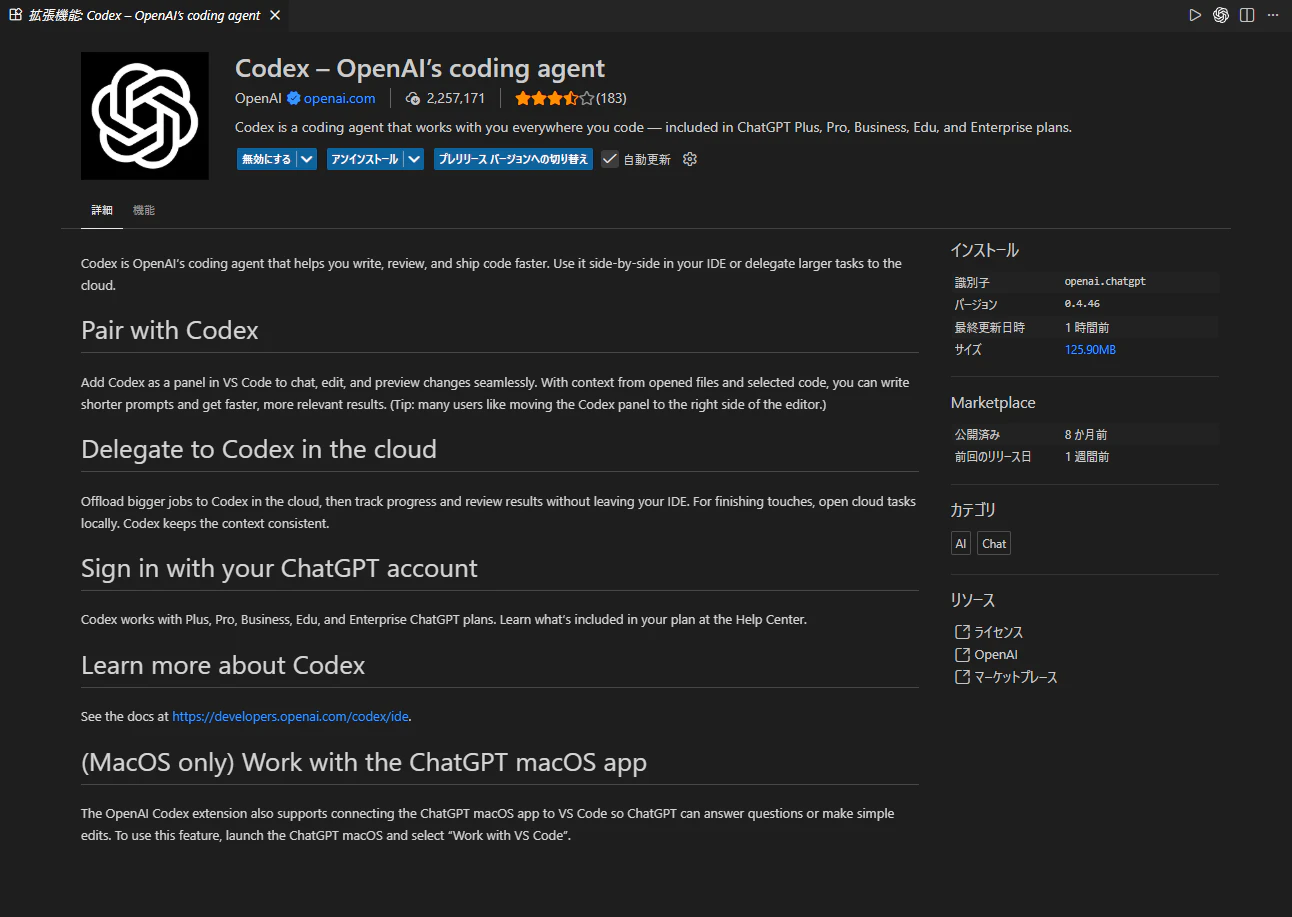Click the last release value 1 週間前
1292x917 pixels.
1087,457
